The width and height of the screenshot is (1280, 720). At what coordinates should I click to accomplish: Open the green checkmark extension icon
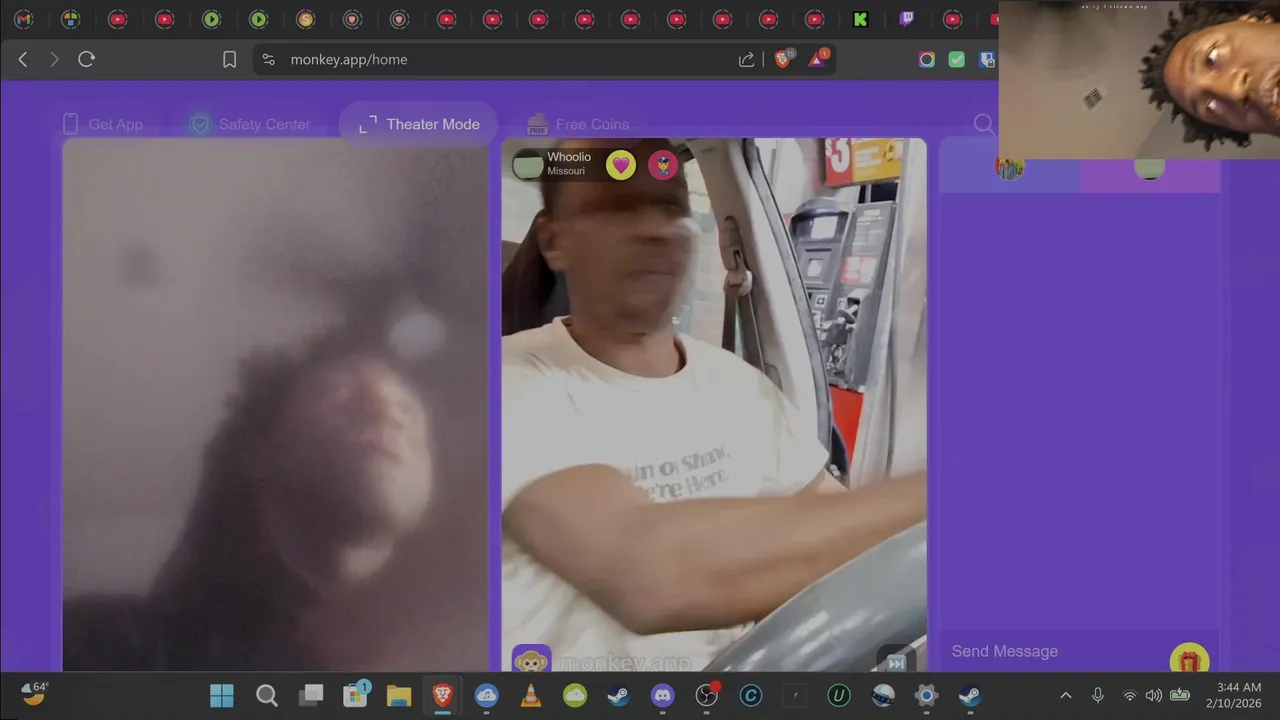click(957, 60)
